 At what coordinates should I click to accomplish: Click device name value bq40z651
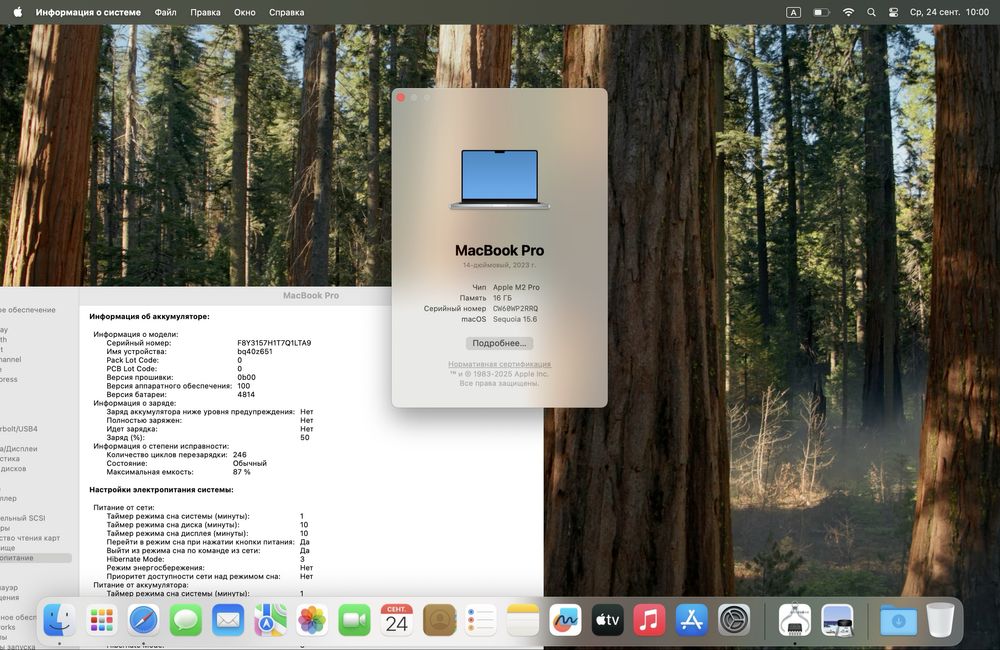point(255,351)
